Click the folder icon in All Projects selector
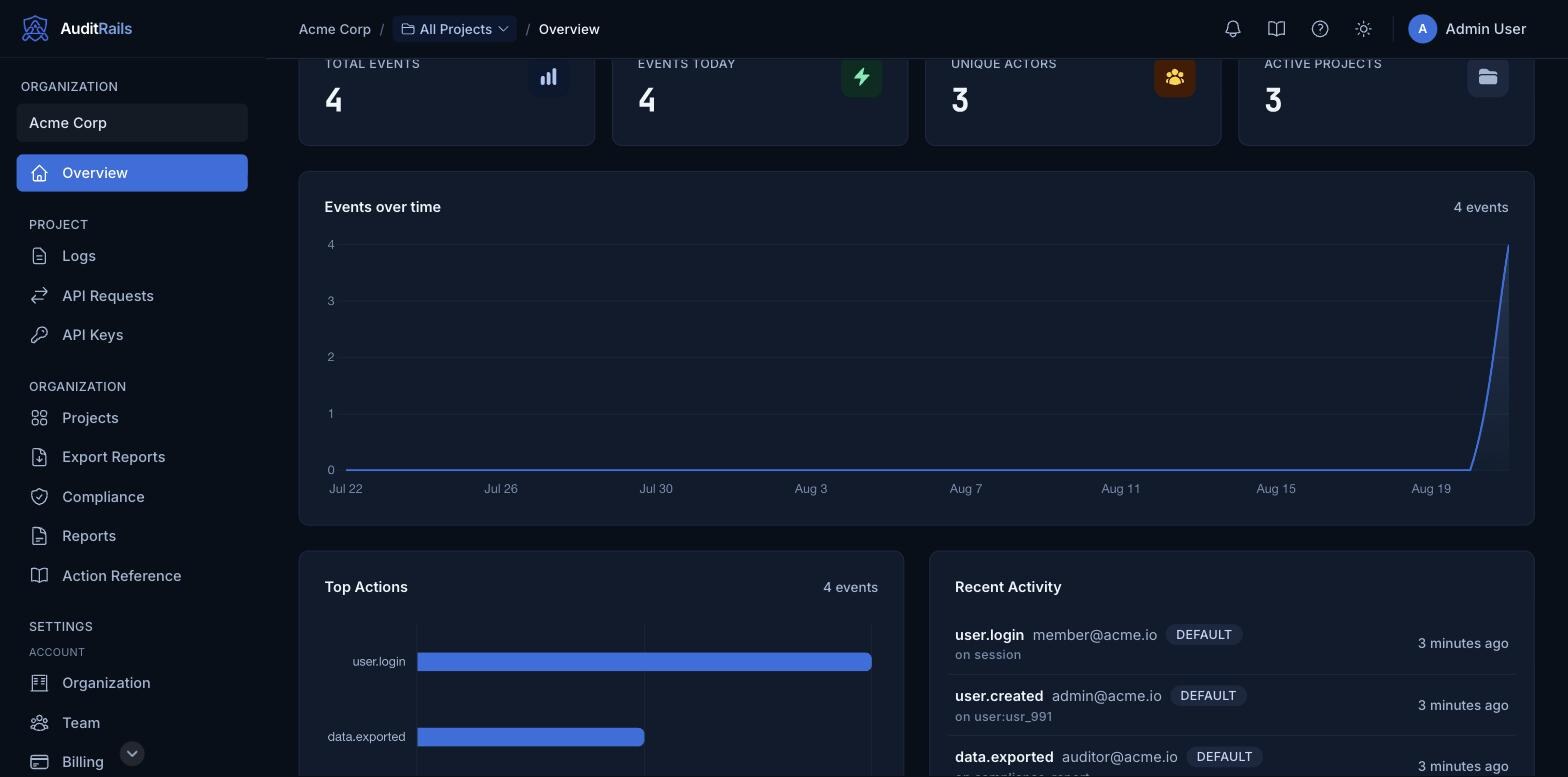The height and width of the screenshot is (777, 1568). (x=408, y=29)
